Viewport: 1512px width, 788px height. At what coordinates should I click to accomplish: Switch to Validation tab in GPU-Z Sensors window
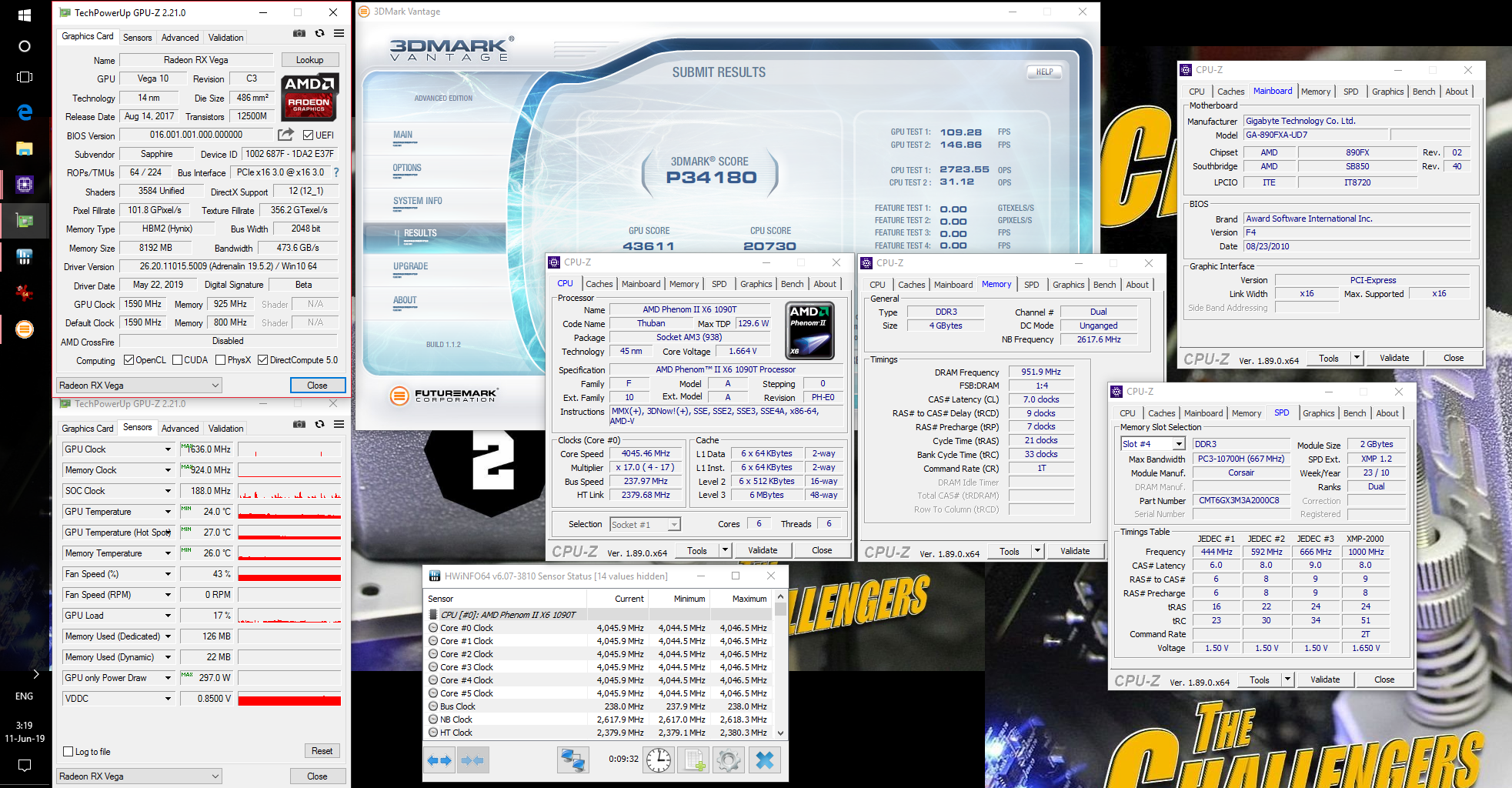(x=226, y=428)
